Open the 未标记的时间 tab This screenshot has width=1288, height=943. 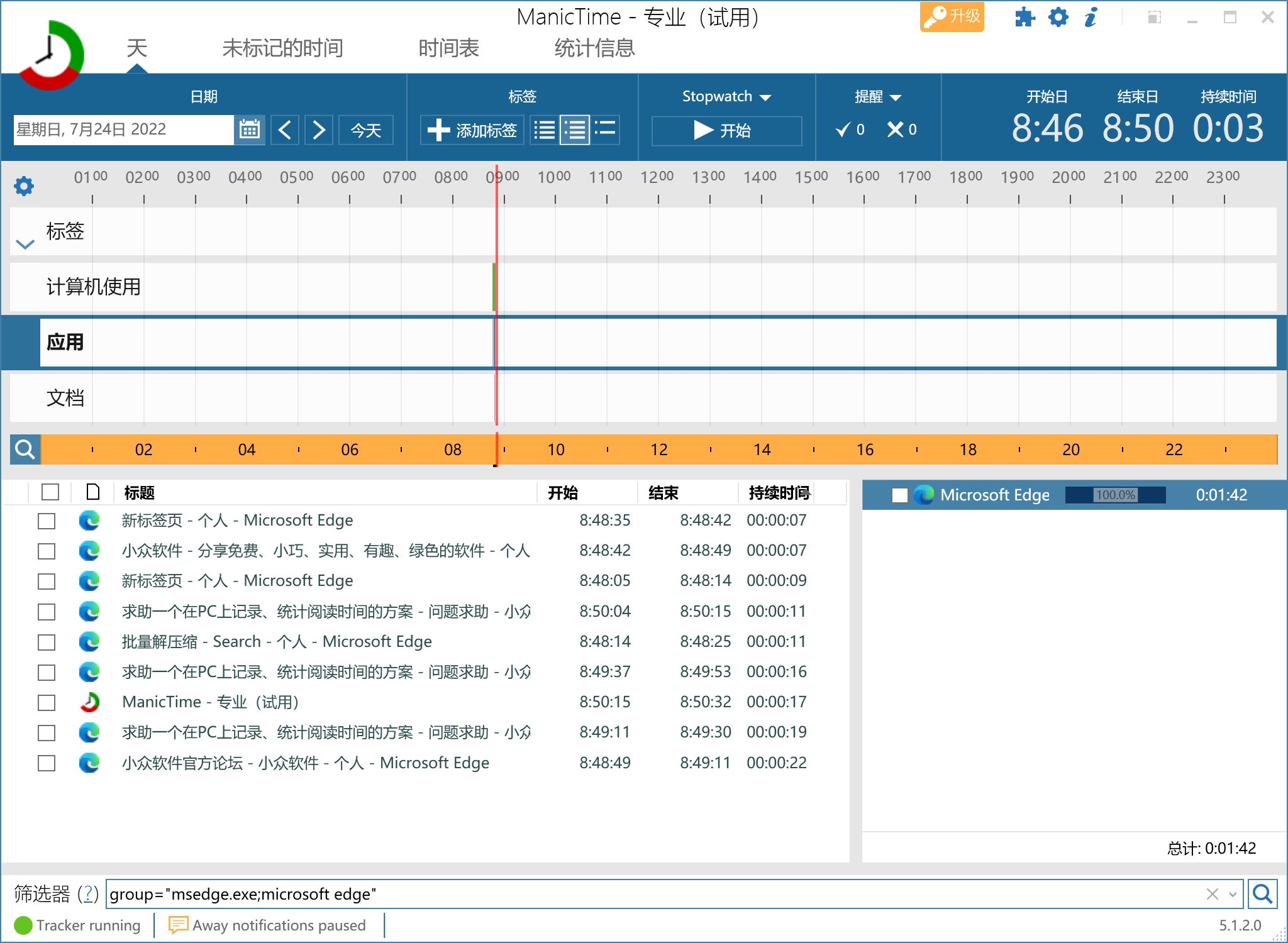pyautogui.click(x=282, y=48)
